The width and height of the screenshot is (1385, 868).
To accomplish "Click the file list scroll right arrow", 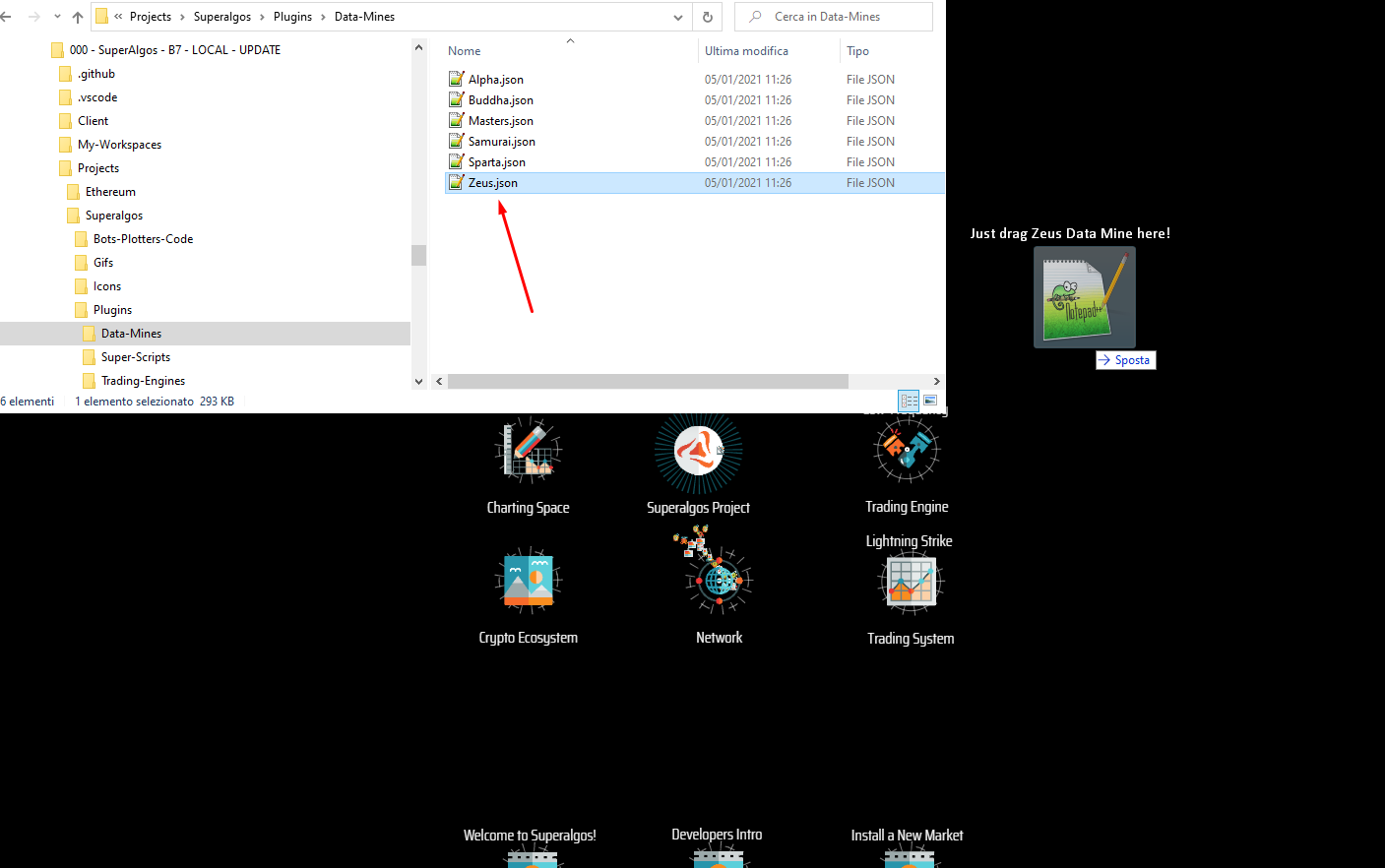I will click(x=936, y=381).
